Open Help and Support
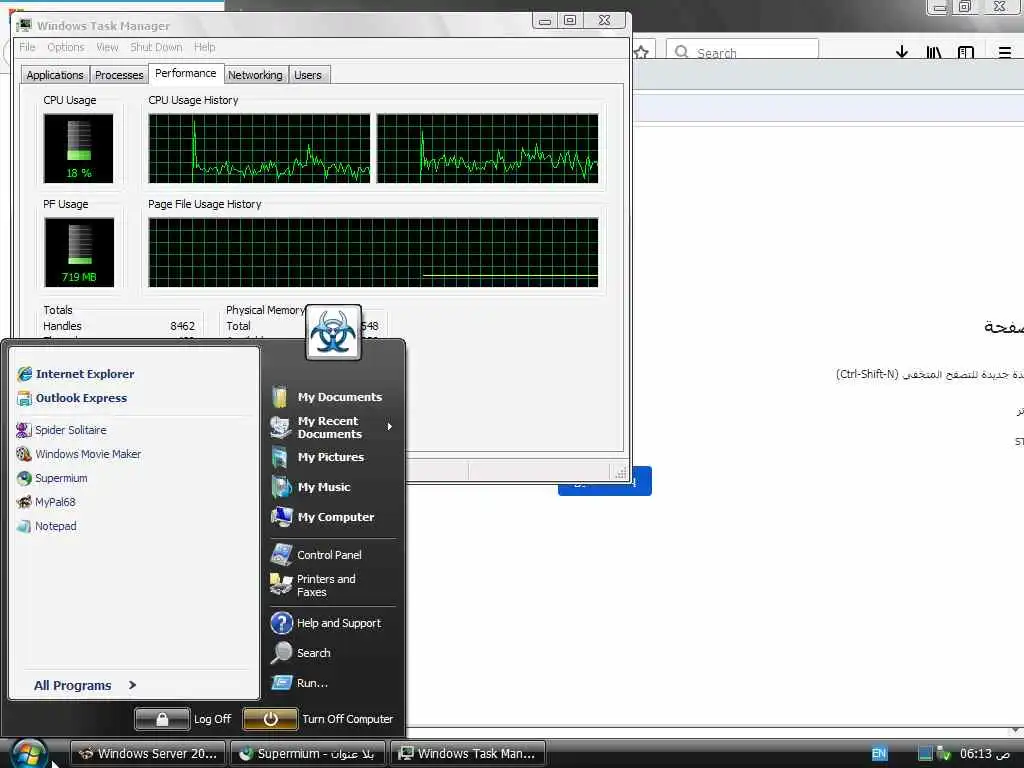1024x768 pixels. [x=326, y=623]
